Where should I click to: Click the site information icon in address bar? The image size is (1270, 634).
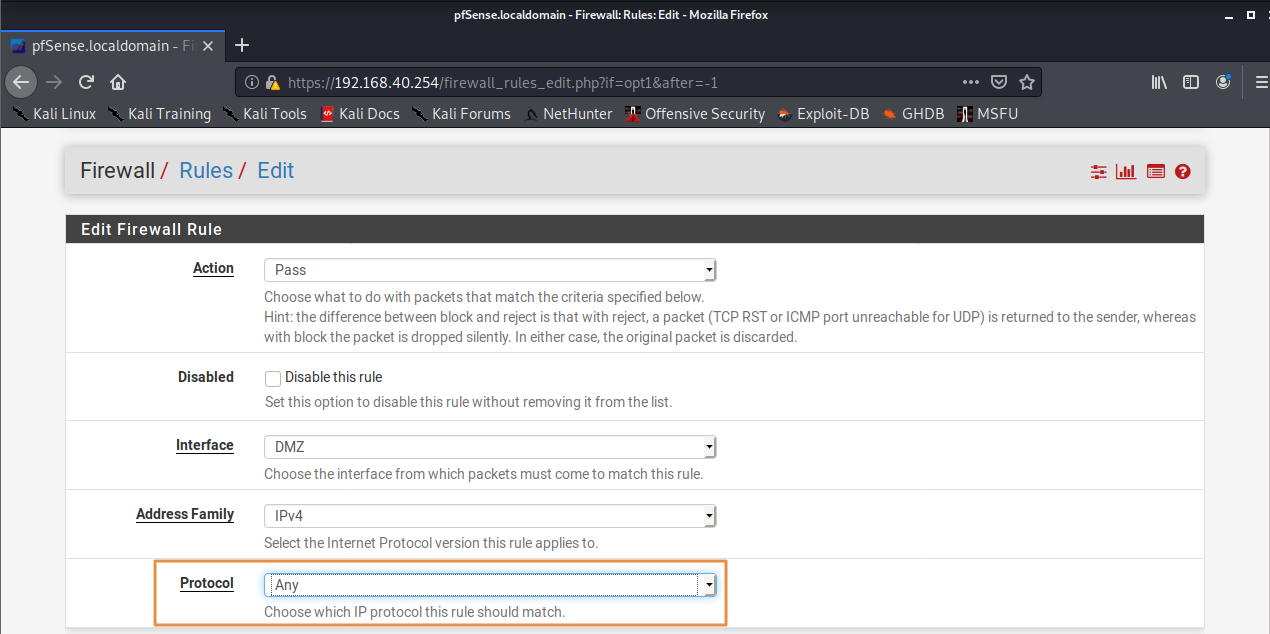(251, 82)
